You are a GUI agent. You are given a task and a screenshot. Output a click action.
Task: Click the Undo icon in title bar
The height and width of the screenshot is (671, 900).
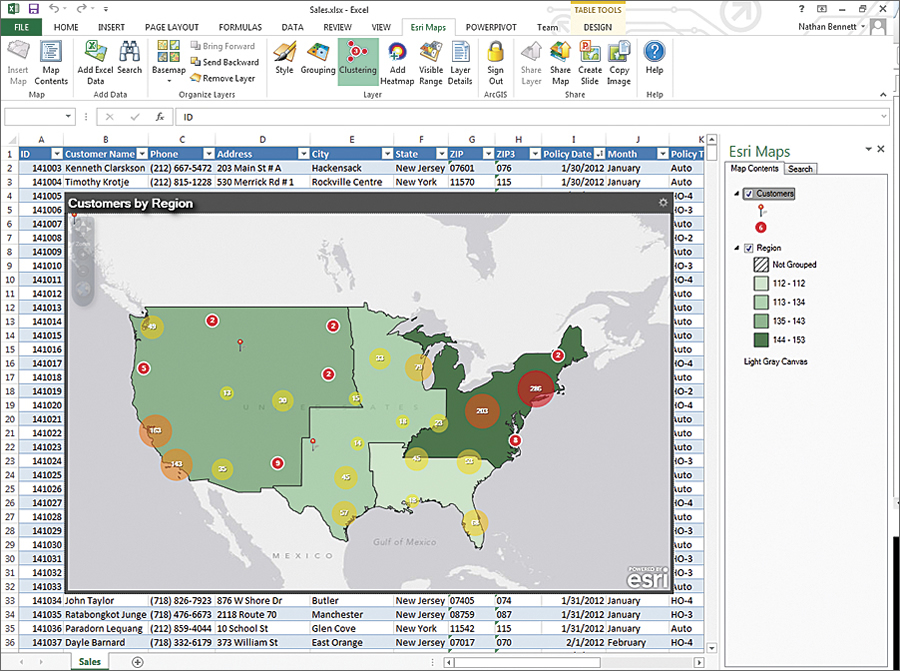click(54, 9)
